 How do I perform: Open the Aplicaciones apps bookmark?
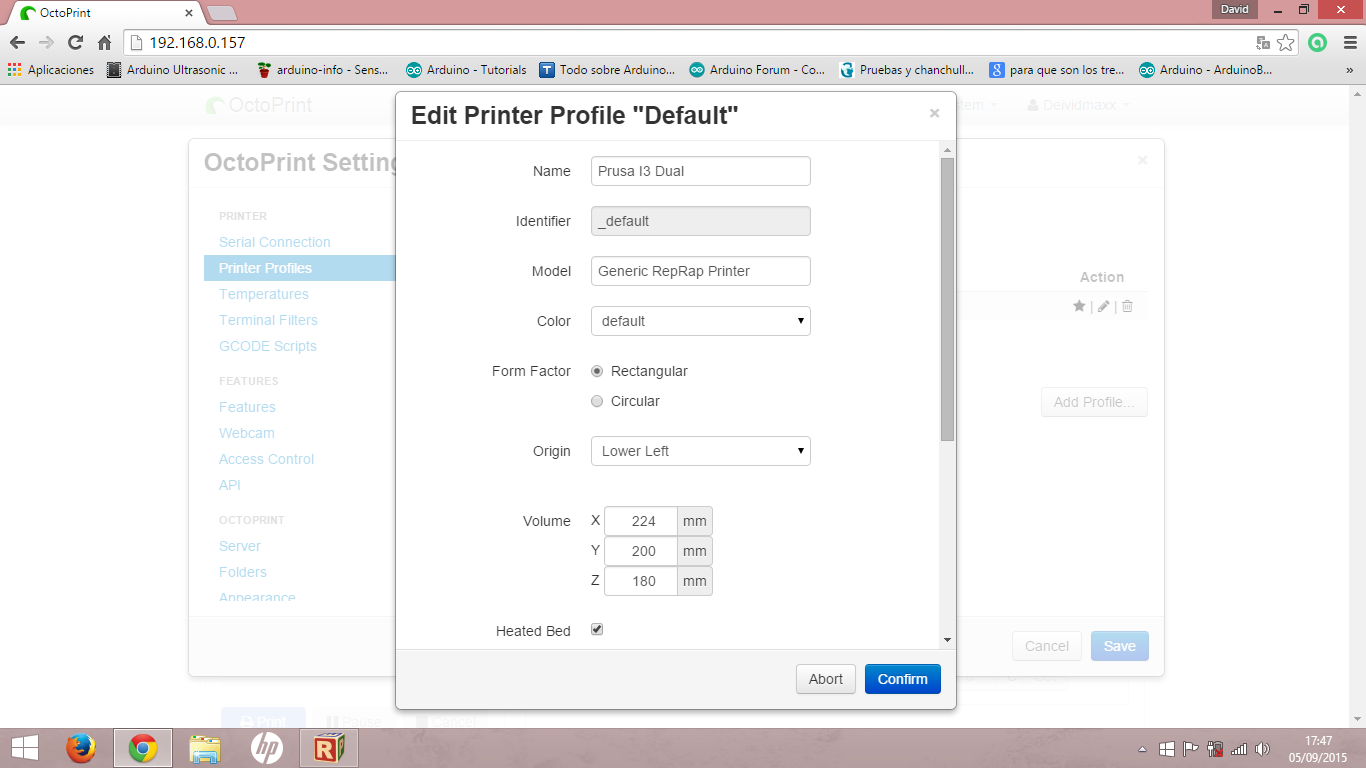click(50, 70)
